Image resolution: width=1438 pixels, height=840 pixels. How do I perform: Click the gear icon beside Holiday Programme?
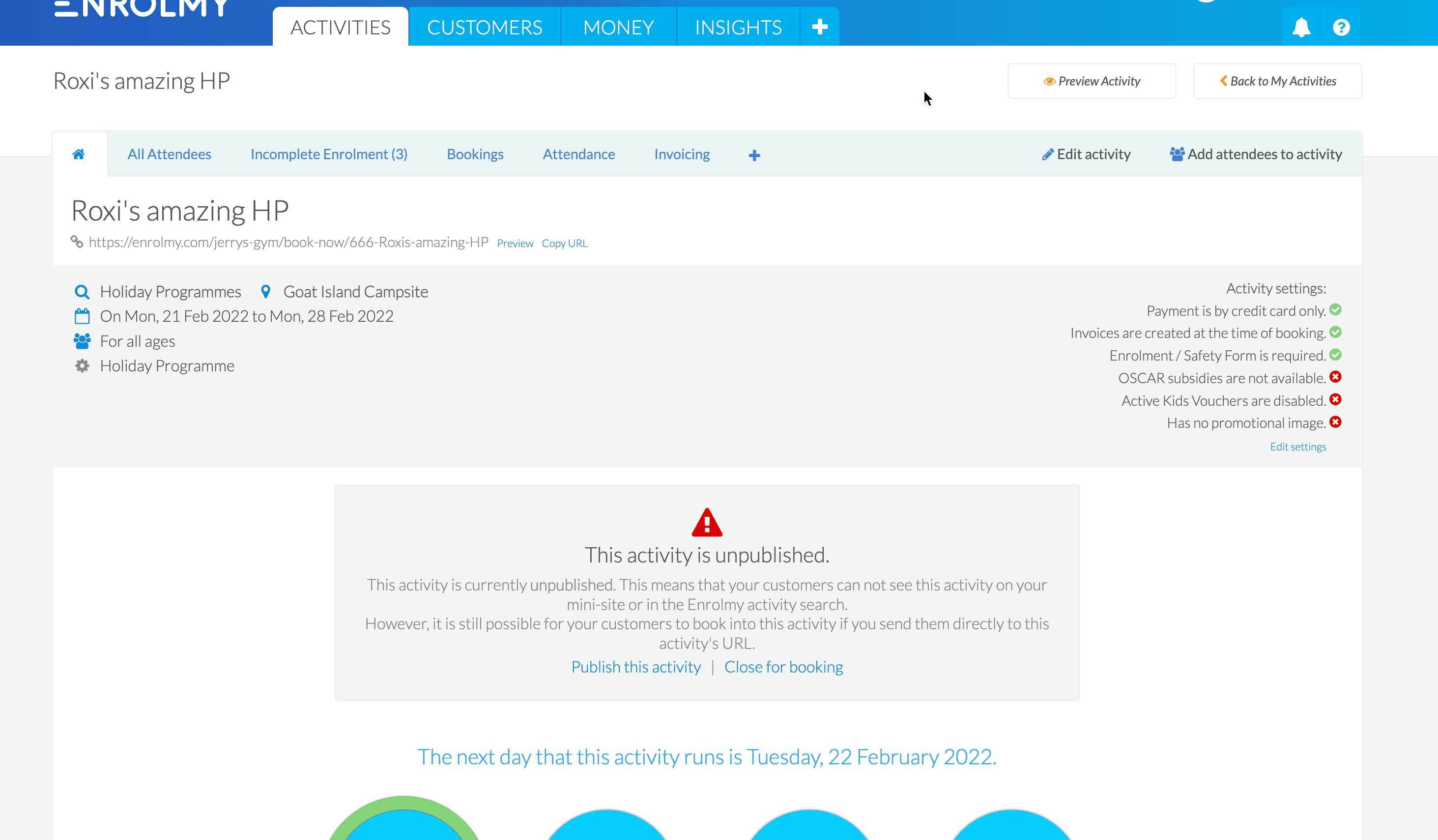coord(82,365)
